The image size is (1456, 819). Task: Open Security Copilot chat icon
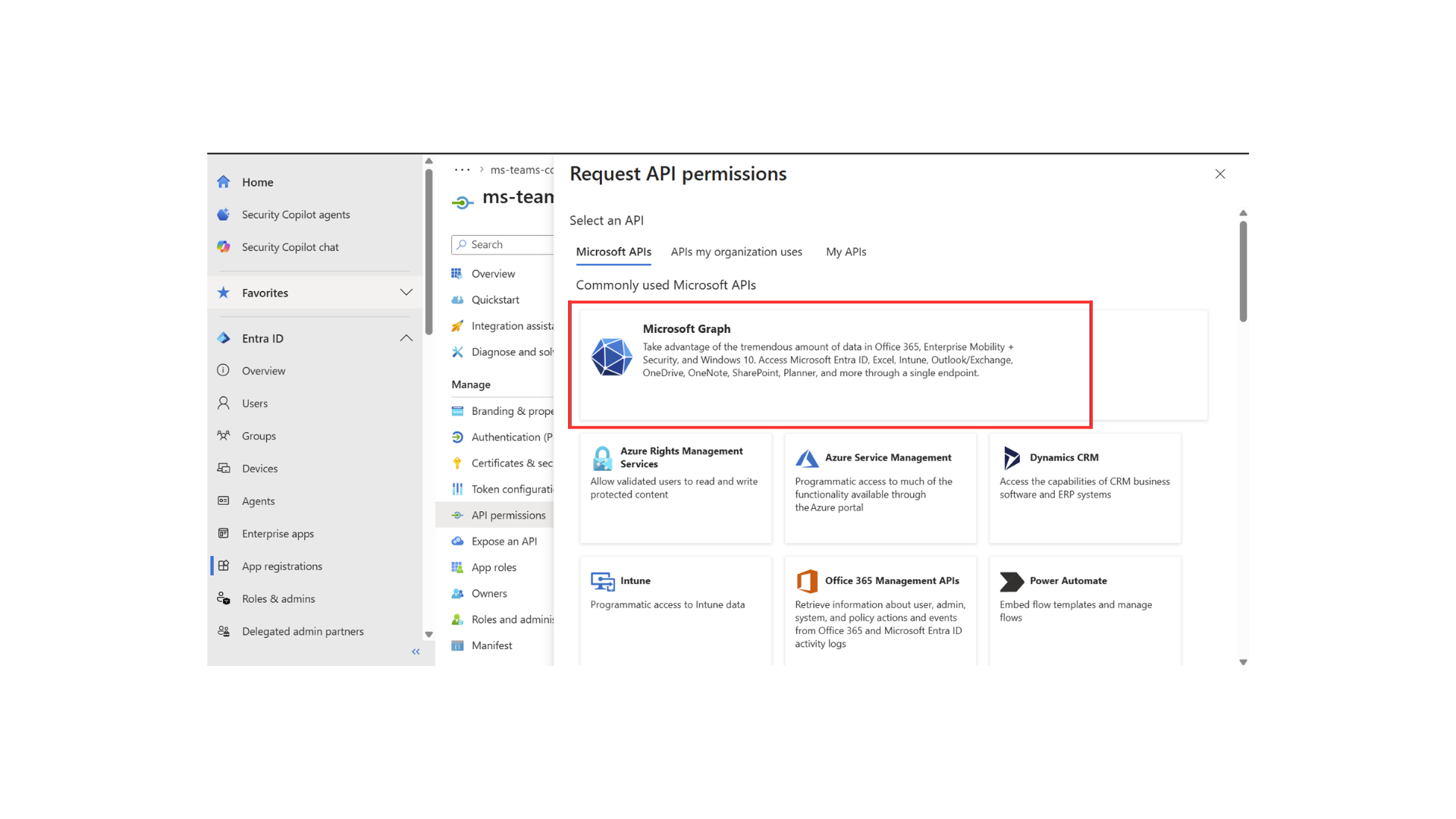point(224,247)
